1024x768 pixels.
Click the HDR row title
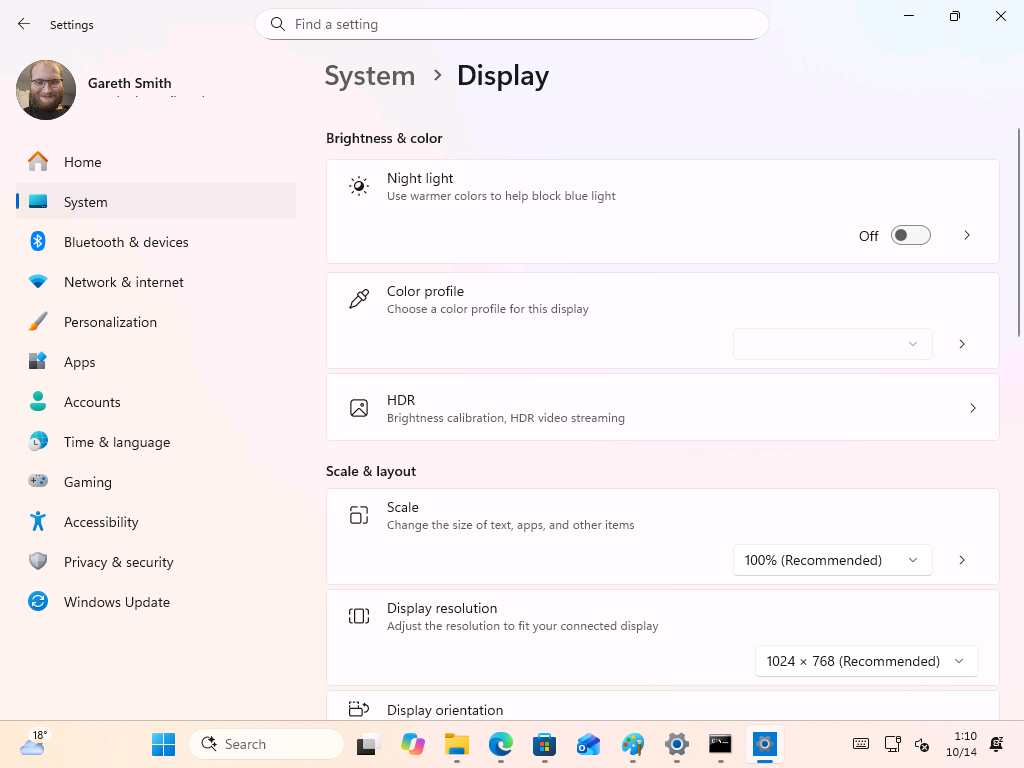(x=401, y=400)
